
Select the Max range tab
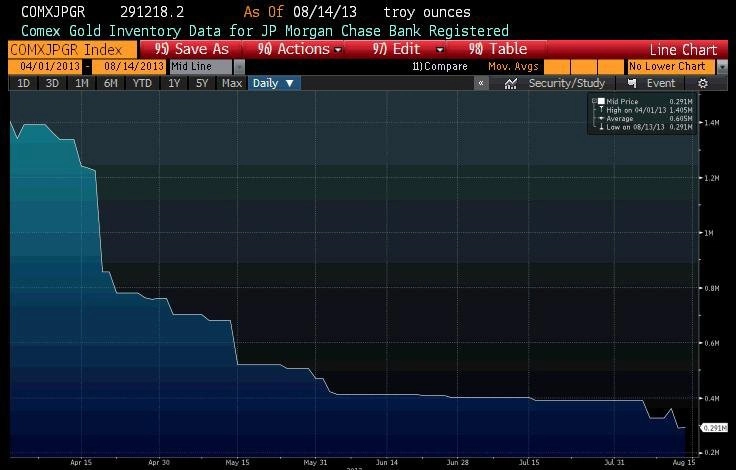(x=232, y=84)
